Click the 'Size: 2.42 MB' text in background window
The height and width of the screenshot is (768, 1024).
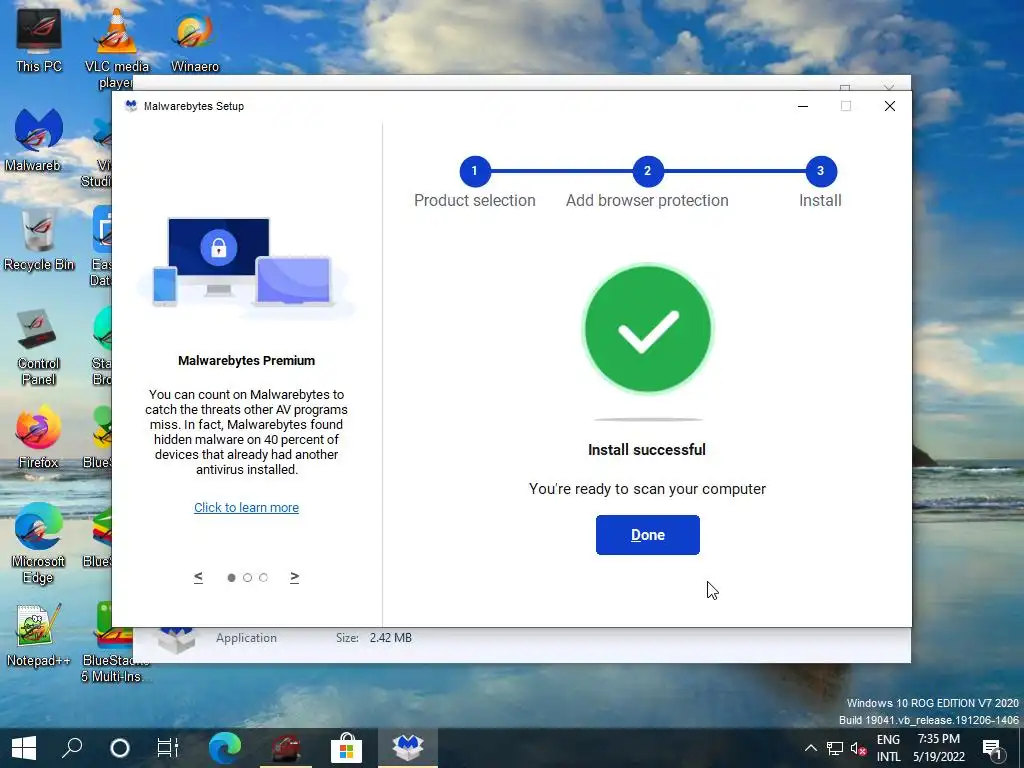374,637
